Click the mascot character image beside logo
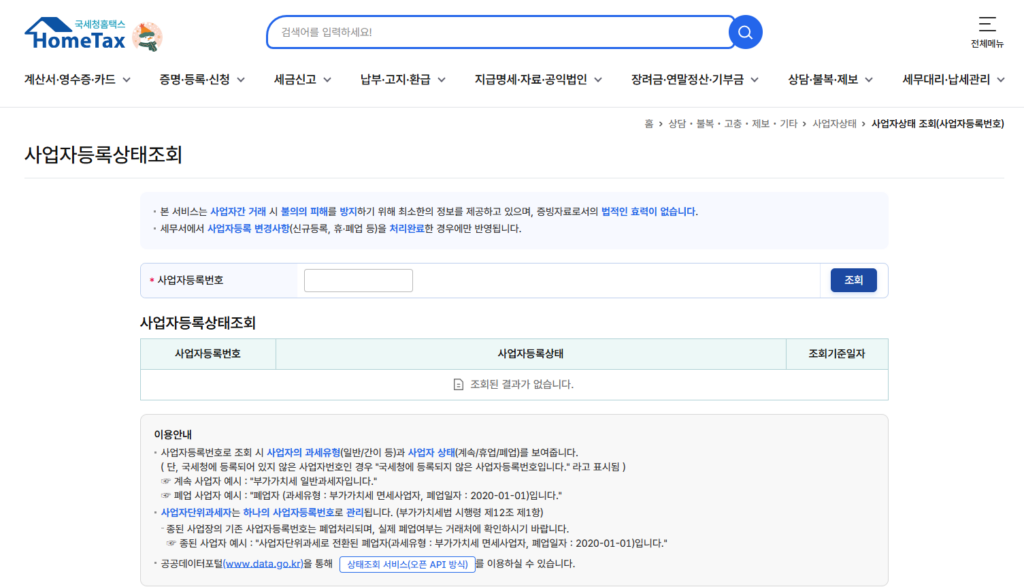The image size is (1024, 587). pyautogui.click(x=147, y=37)
